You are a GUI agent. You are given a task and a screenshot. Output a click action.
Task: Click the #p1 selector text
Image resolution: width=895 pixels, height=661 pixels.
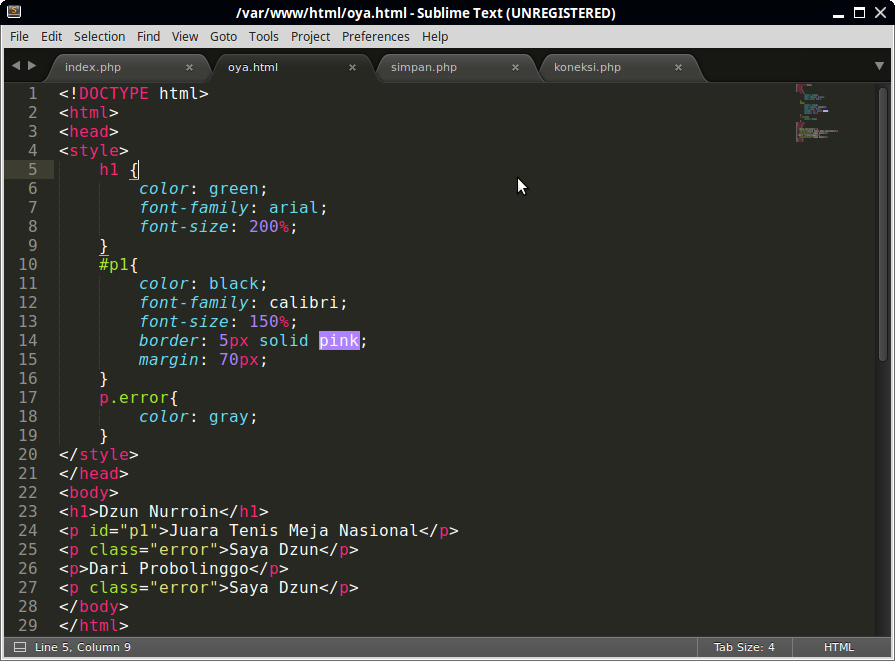113,265
